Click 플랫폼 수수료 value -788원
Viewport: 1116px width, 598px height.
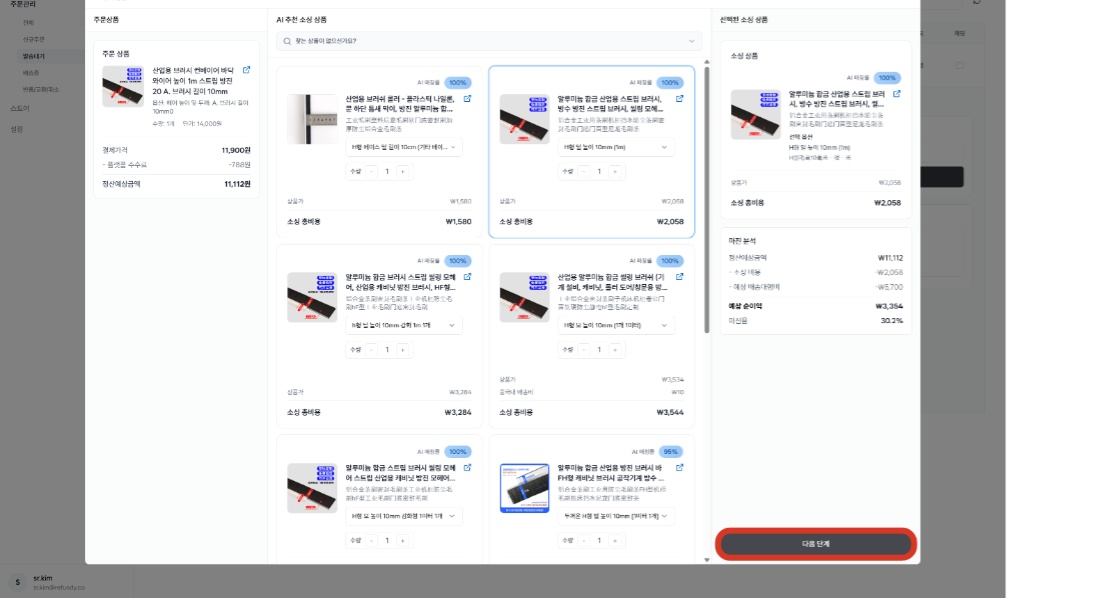[239, 165]
